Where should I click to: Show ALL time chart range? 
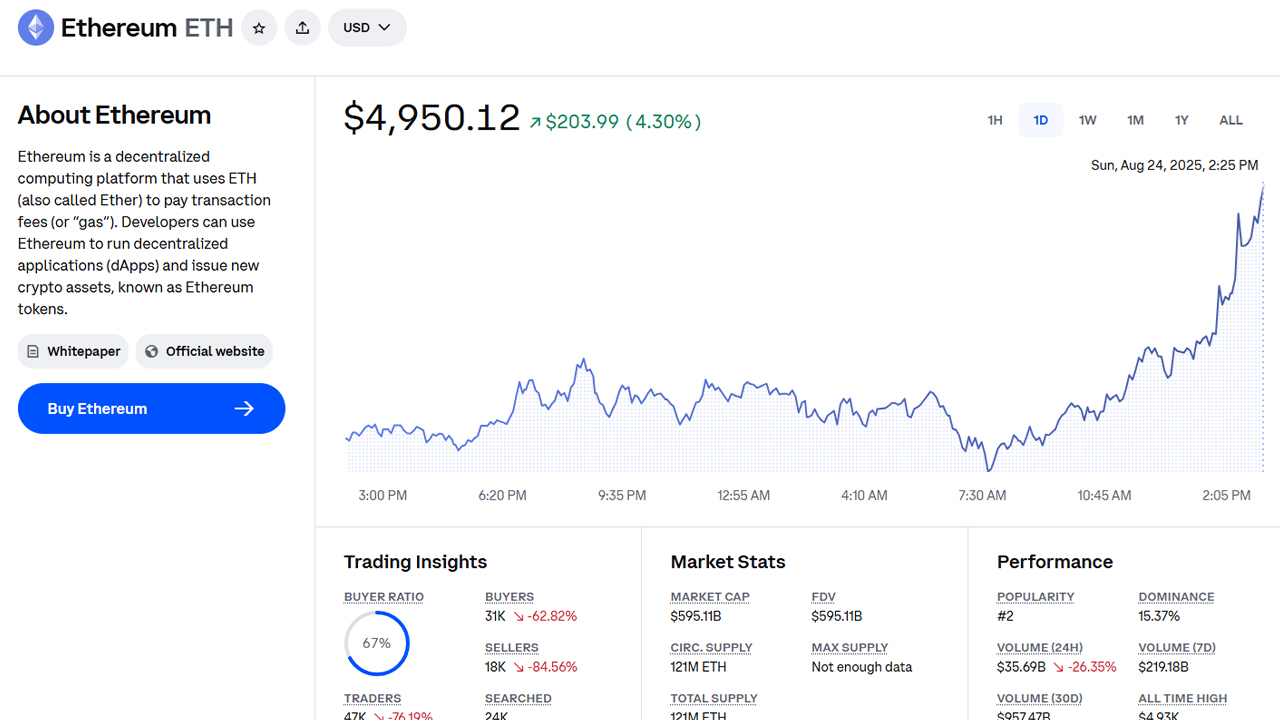[x=1231, y=120]
